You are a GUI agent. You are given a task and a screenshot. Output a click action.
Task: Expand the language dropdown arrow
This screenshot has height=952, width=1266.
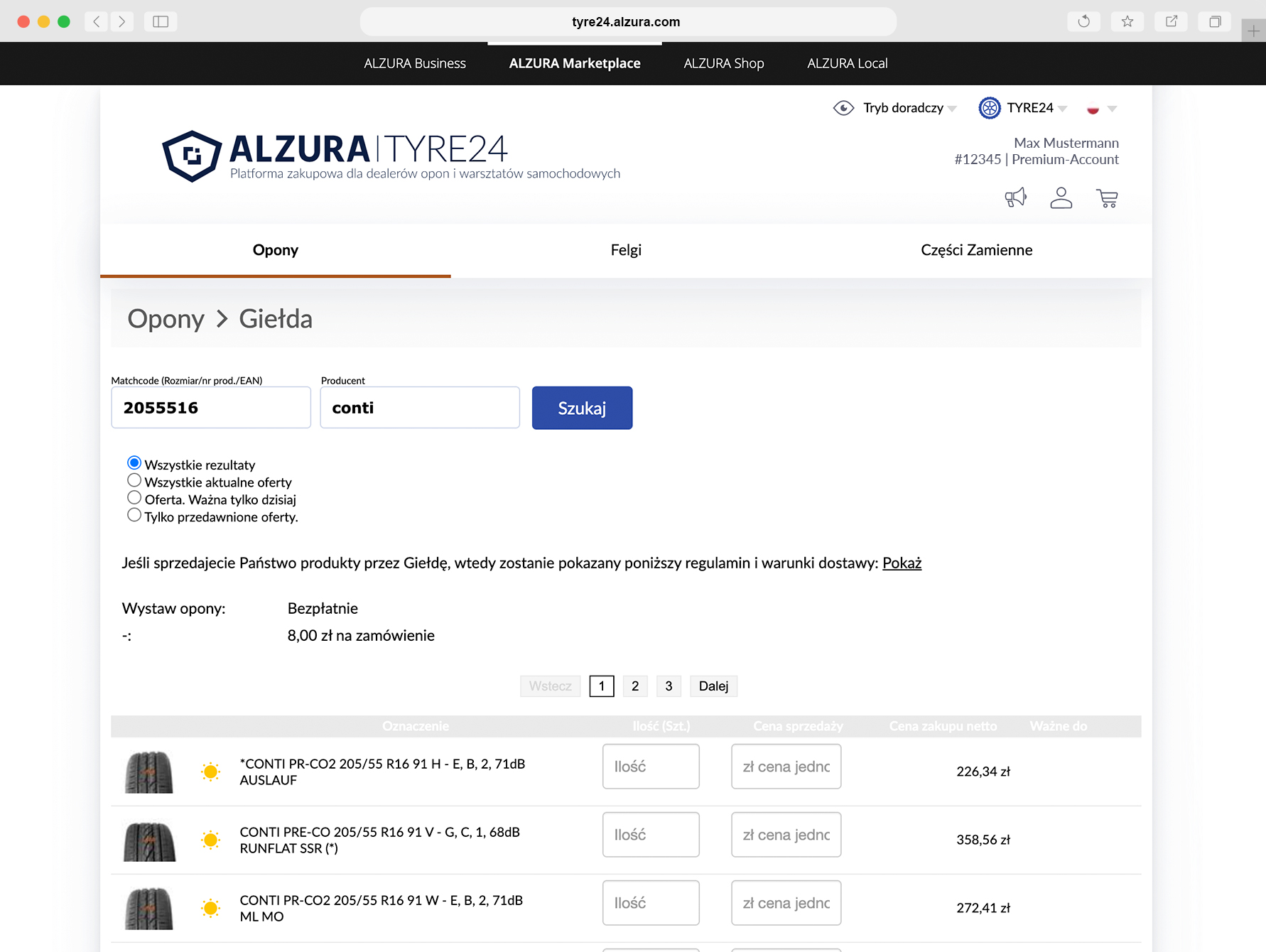(1113, 109)
